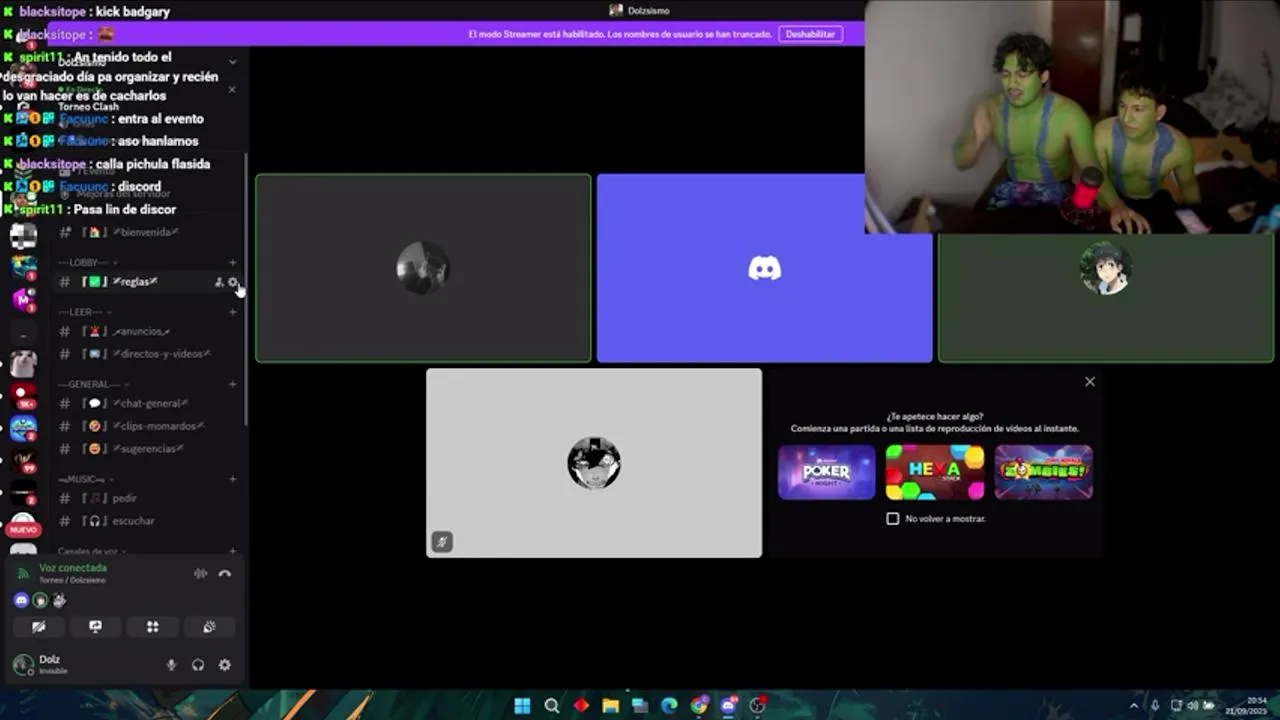
Task: Open the pedir music channel
Action: [x=146, y=498]
